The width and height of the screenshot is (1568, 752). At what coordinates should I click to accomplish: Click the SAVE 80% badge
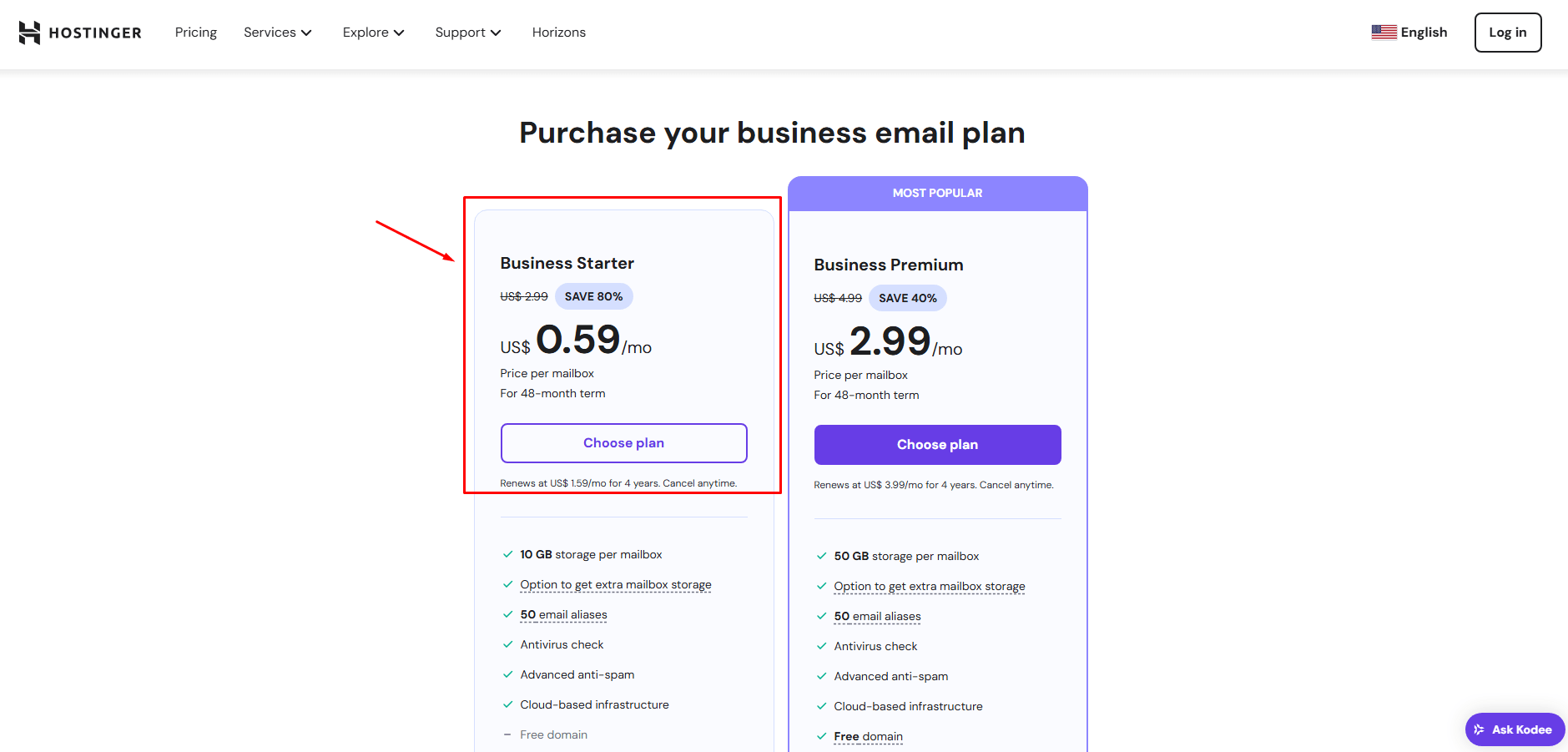pyautogui.click(x=593, y=296)
